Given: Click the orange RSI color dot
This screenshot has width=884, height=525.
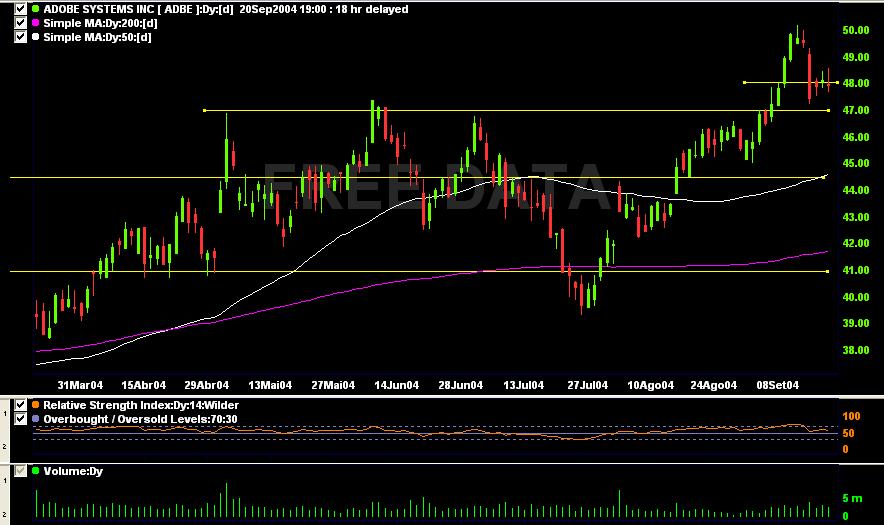Looking at the screenshot, I should pos(36,405).
